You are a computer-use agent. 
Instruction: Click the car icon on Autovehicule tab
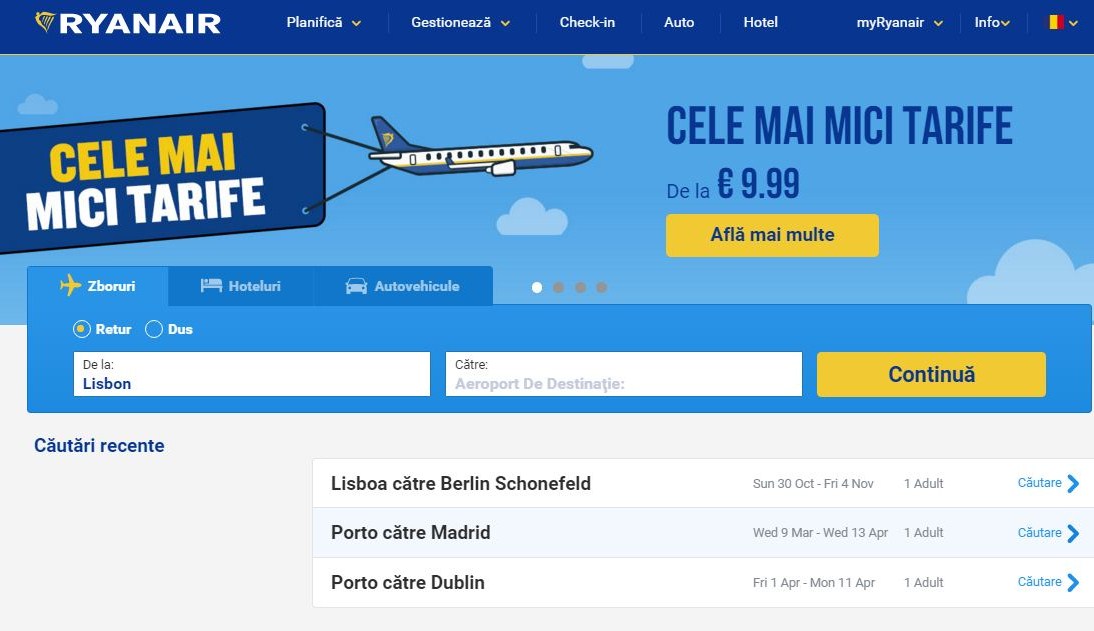click(355, 285)
